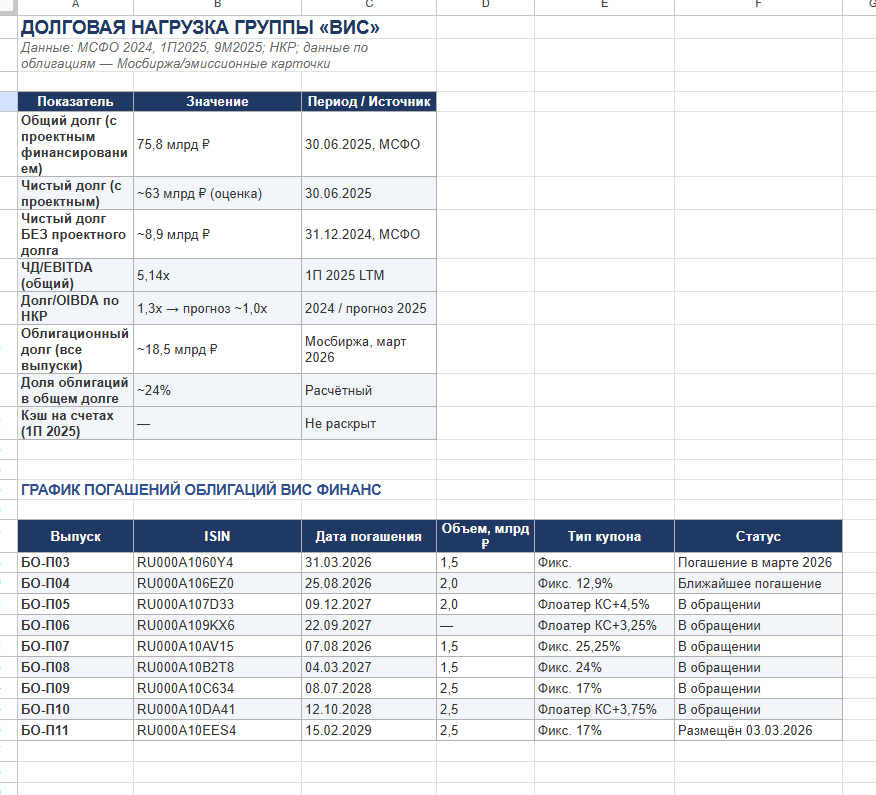Select ISIN cell «RU000A10DA41»
Viewport: 876px width, 795px height.
pyautogui.click(x=217, y=709)
